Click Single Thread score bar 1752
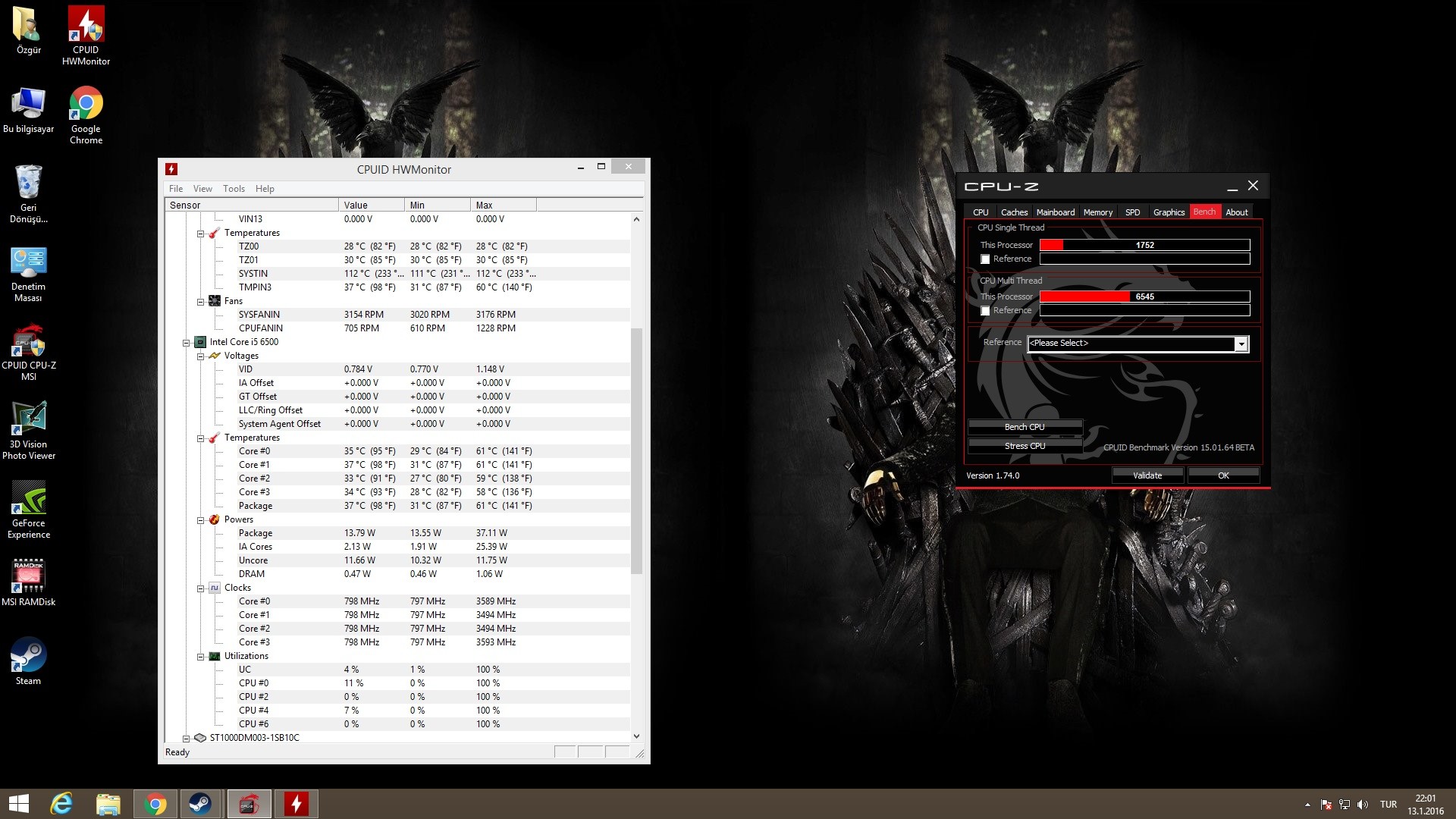The width and height of the screenshot is (1456, 819). pos(1144,245)
